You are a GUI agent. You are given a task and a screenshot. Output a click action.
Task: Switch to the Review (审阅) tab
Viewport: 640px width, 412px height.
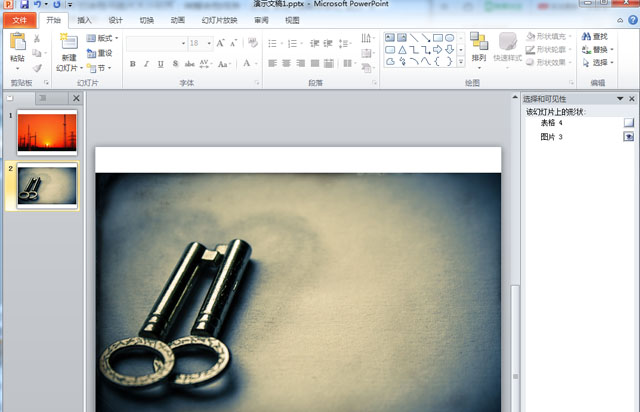click(261, 20)
